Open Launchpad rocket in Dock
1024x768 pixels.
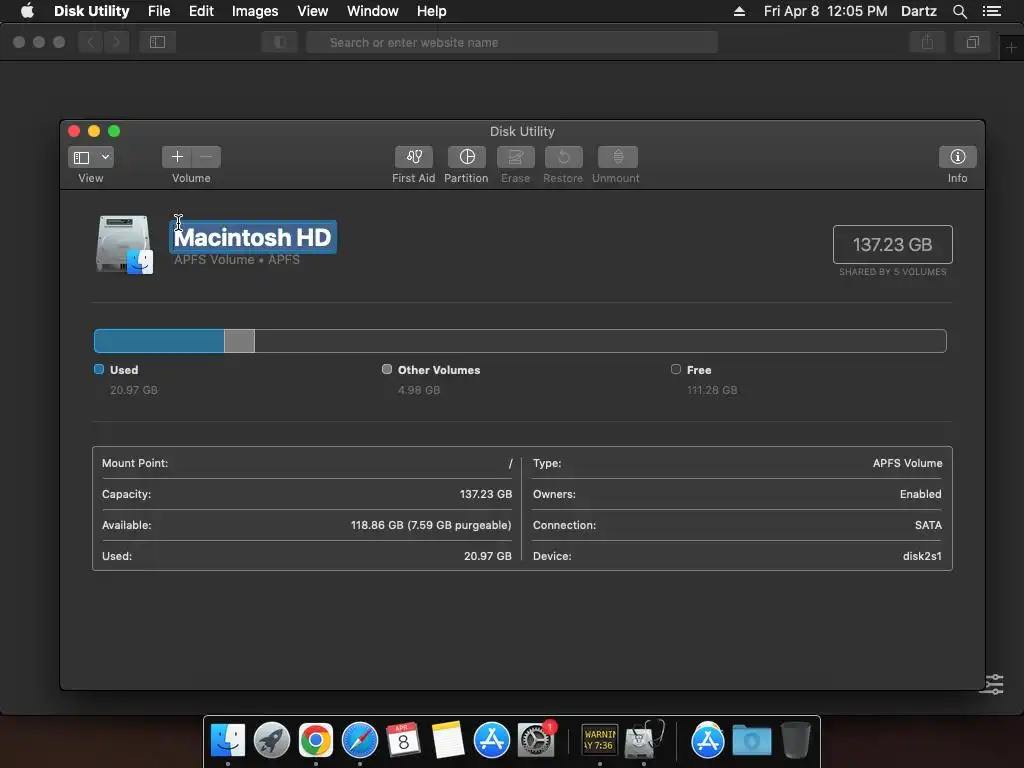click(x=272, y=741)
